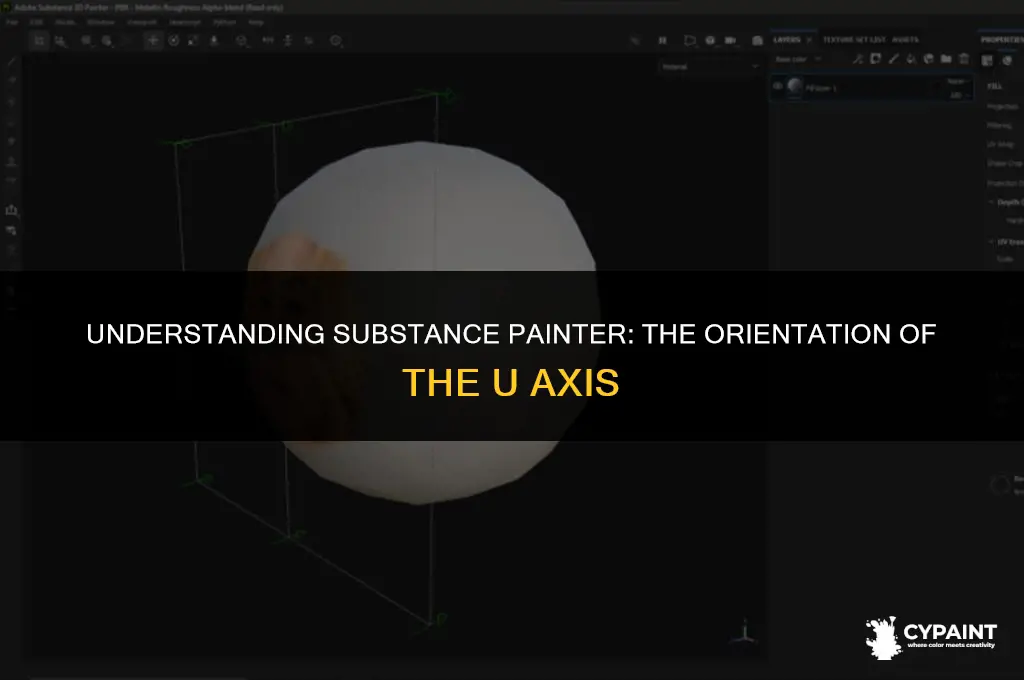
Task: Open the Edit menu
Action: coord(37,22)
